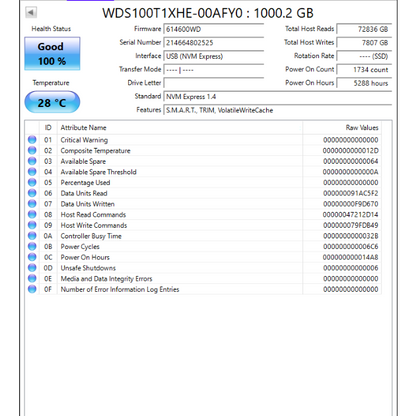Select the Power Cycles attribute name

(x=80, y=247)
